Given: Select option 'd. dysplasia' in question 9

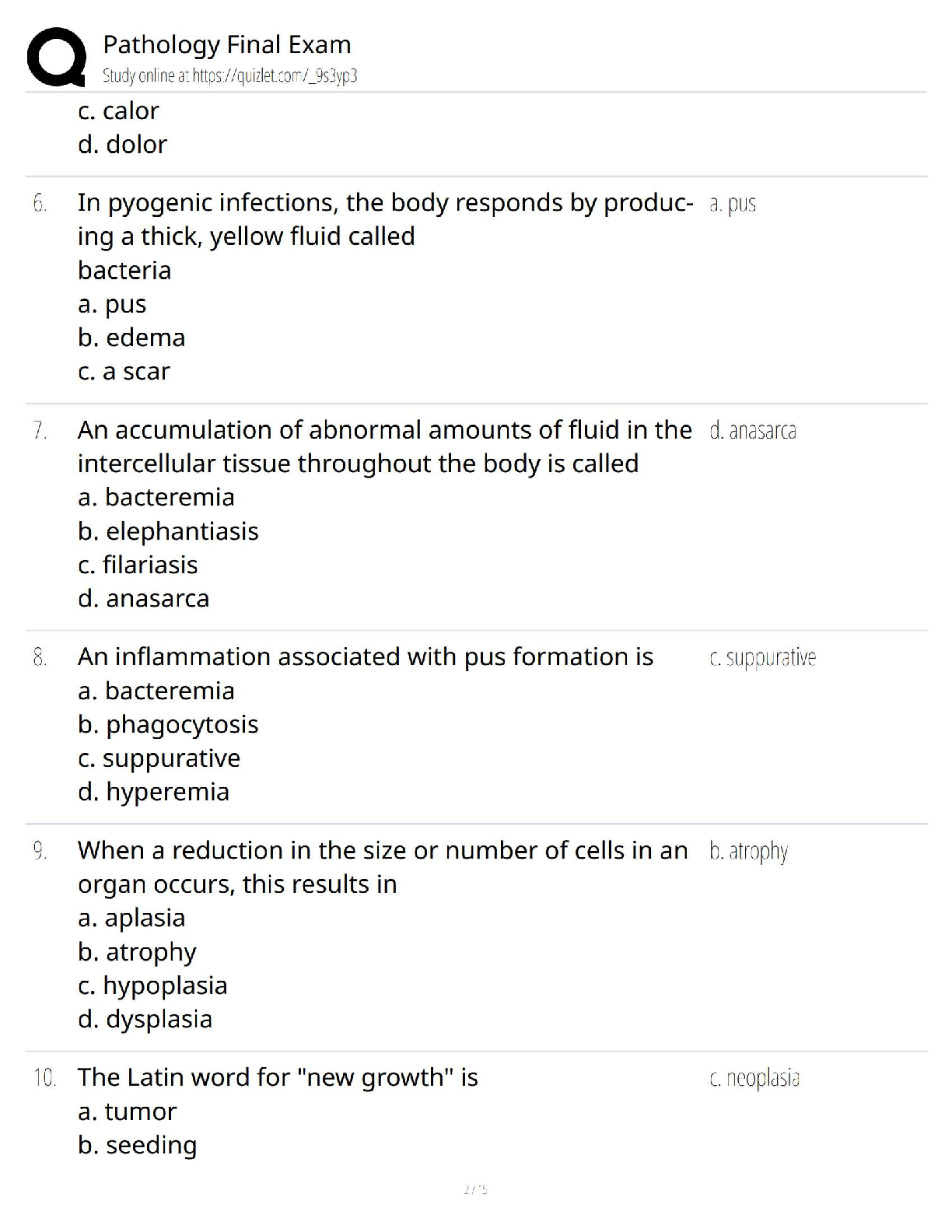Looking at the screenshot, I should click(145, 1019).
